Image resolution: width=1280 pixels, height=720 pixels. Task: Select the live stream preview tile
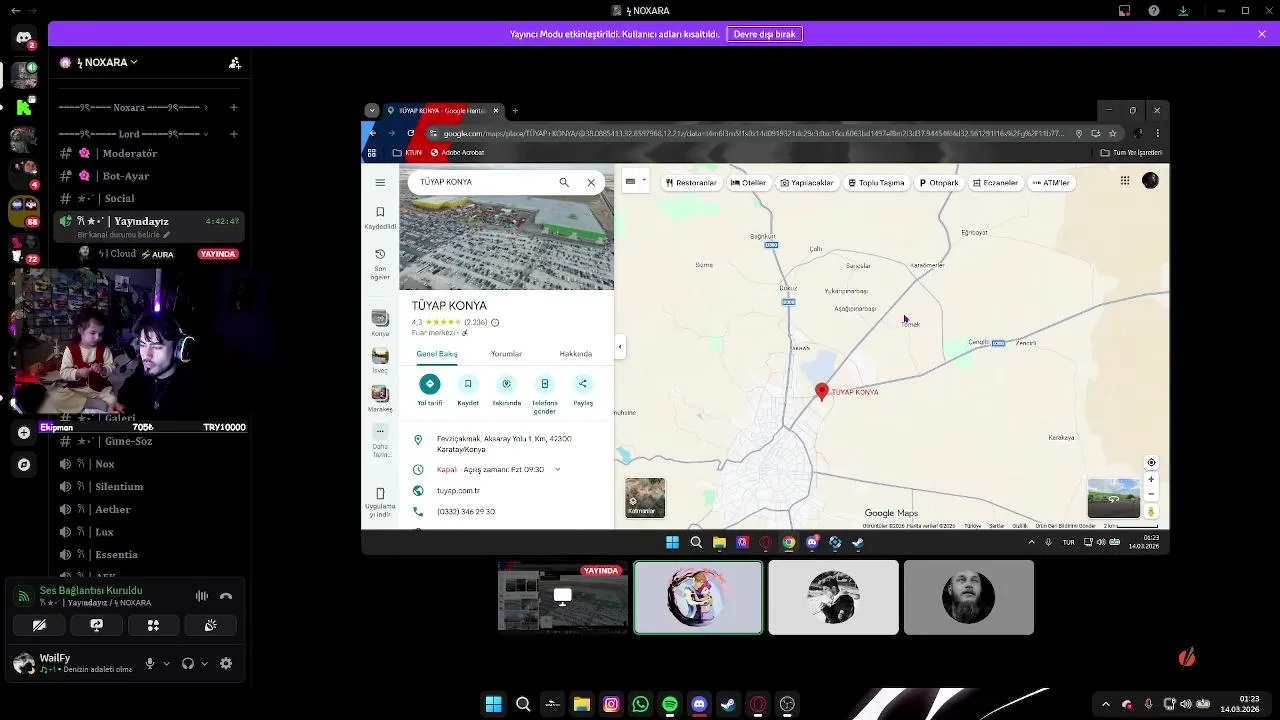coord(563,597)
